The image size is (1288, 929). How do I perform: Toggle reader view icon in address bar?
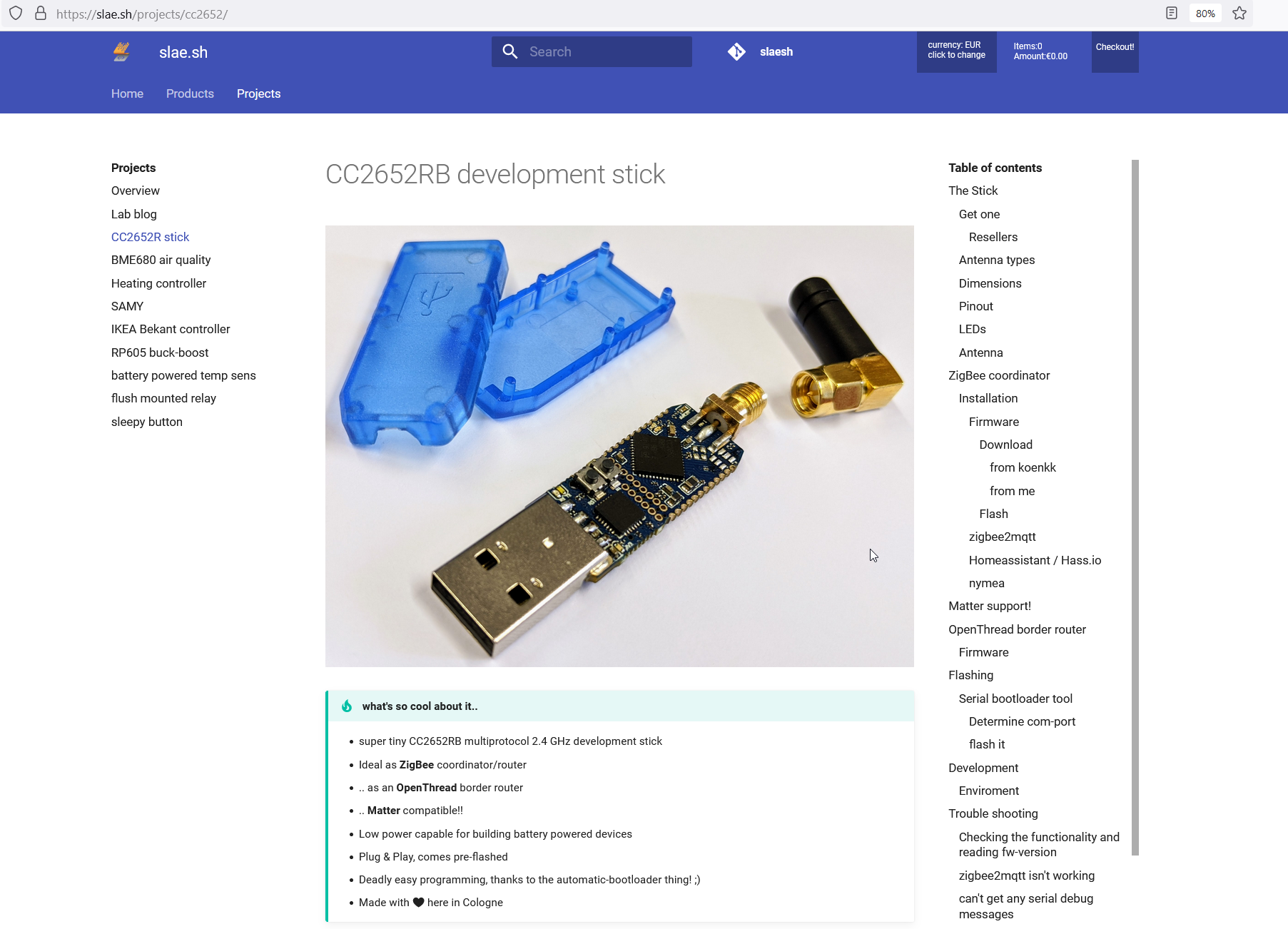click(1171, 14)
